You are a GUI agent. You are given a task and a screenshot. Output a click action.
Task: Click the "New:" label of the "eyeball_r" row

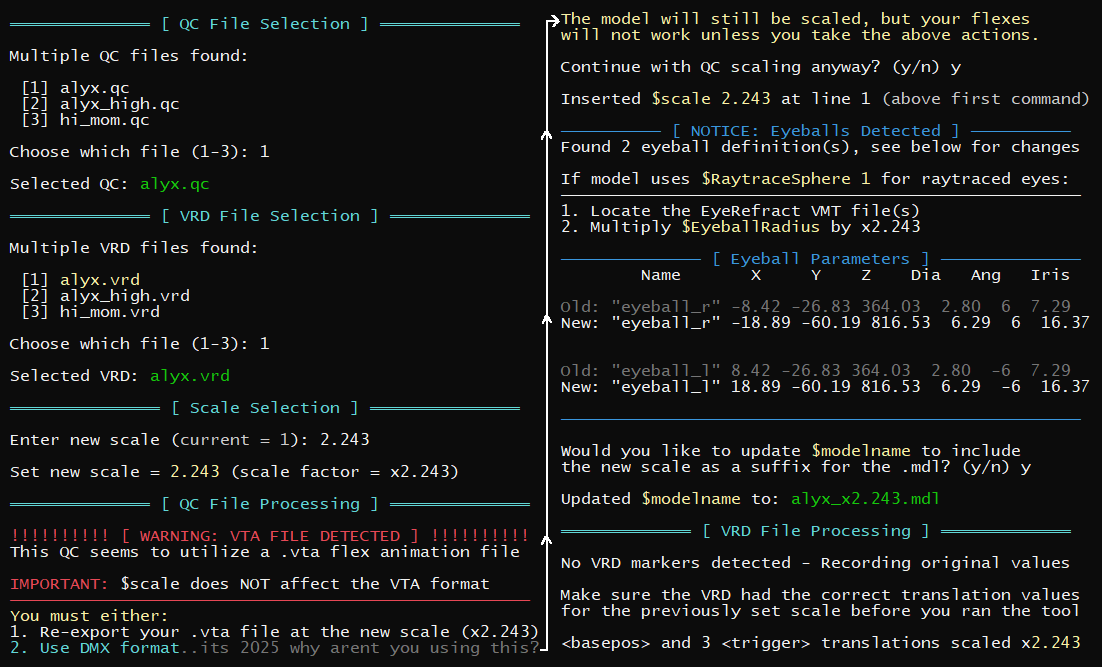[x=580, y=323]
